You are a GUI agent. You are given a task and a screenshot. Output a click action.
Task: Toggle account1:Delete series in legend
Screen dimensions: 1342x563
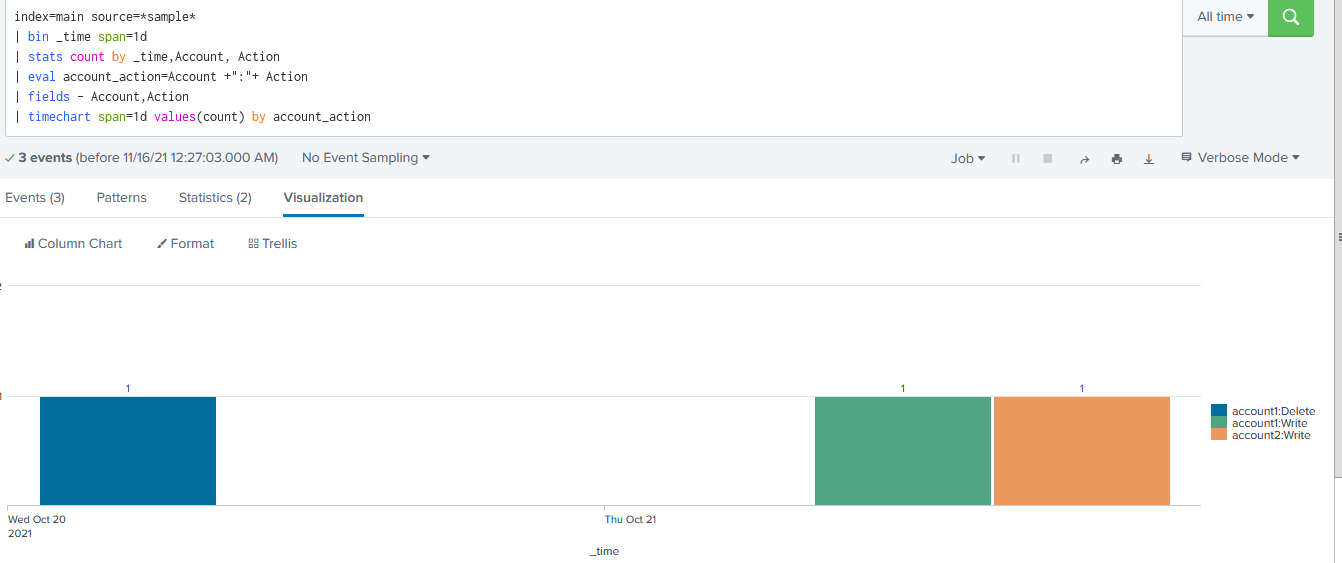pyautogui.click(x=1273, y=411)
